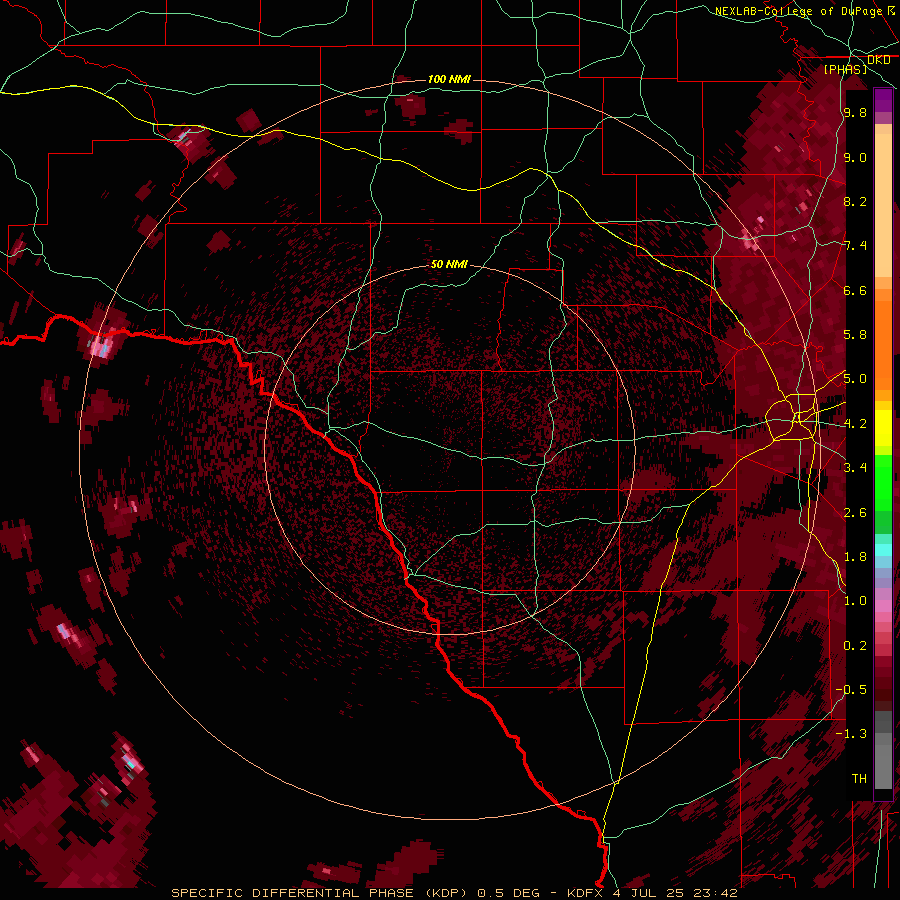Click the 4 JUL 25 23:42 timestamp

[x=675, y=893]
